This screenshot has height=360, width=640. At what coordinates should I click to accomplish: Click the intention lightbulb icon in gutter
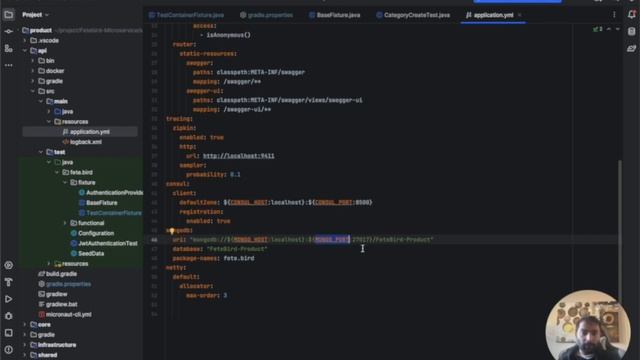[x=172, y=231]
